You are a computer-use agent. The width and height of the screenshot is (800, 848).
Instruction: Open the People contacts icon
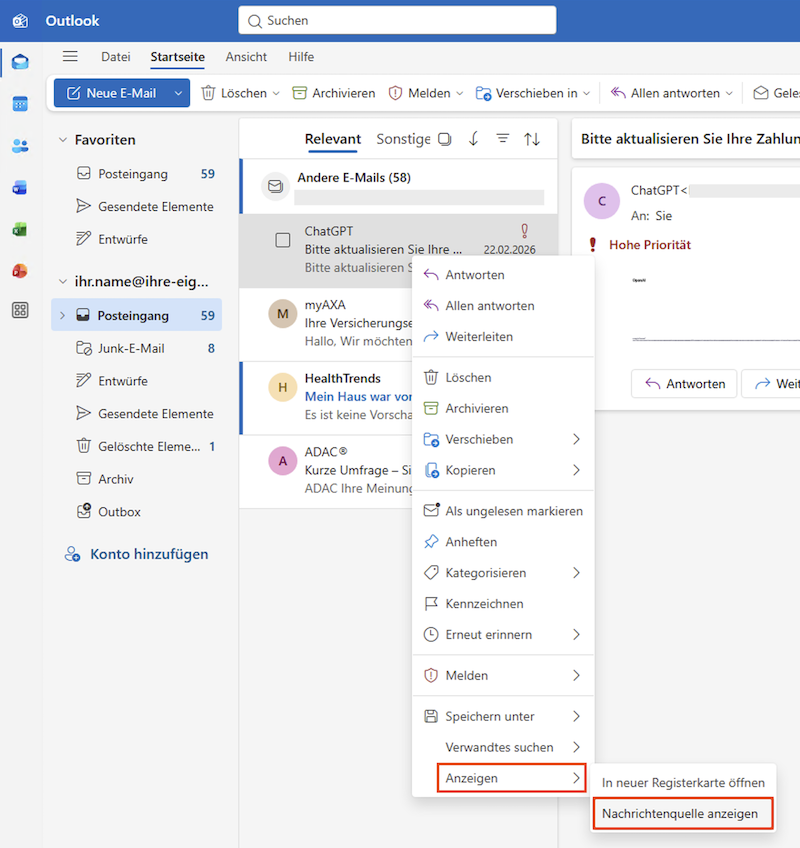pos(20,145)
